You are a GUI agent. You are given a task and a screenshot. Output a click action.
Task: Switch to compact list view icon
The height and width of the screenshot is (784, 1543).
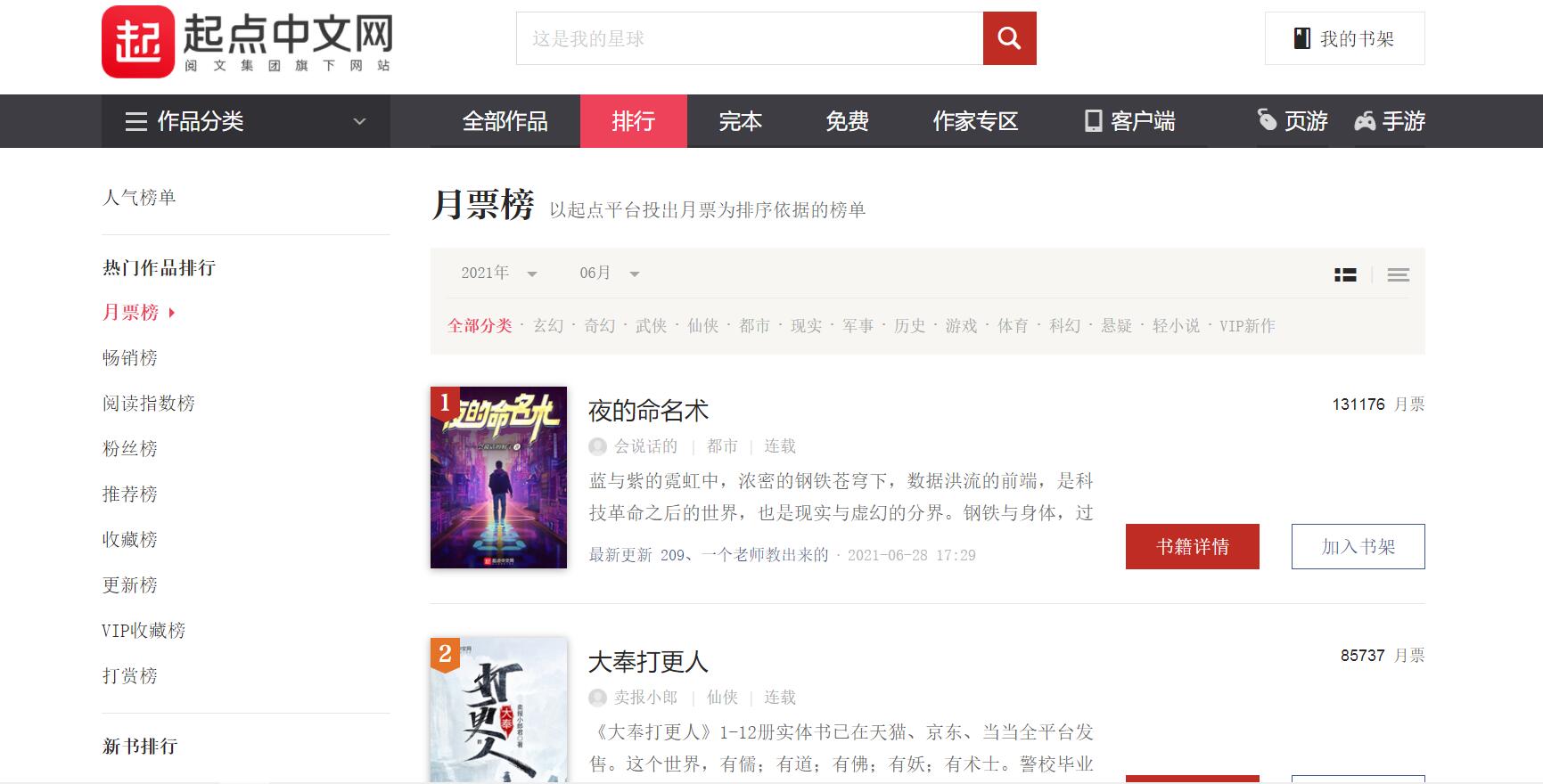point(1398,275)
